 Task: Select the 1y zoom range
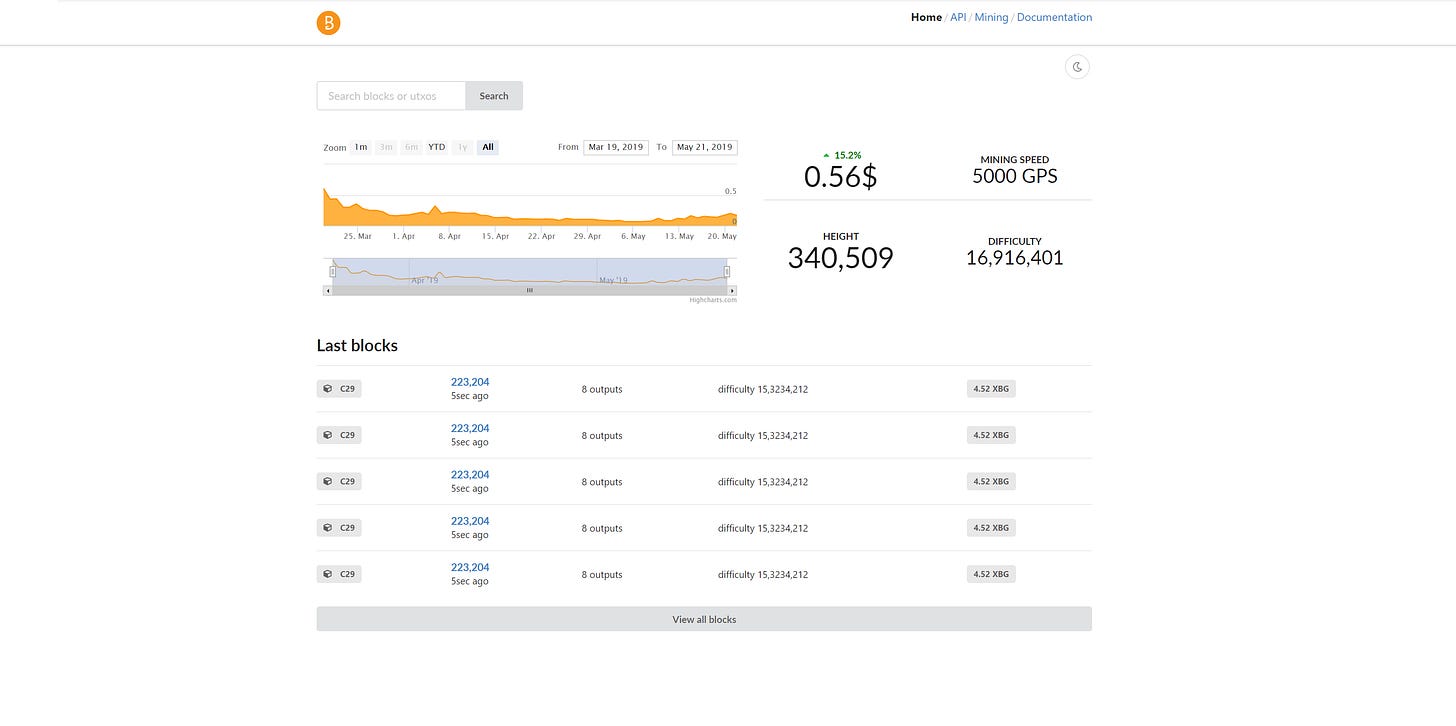pos(462,147)
